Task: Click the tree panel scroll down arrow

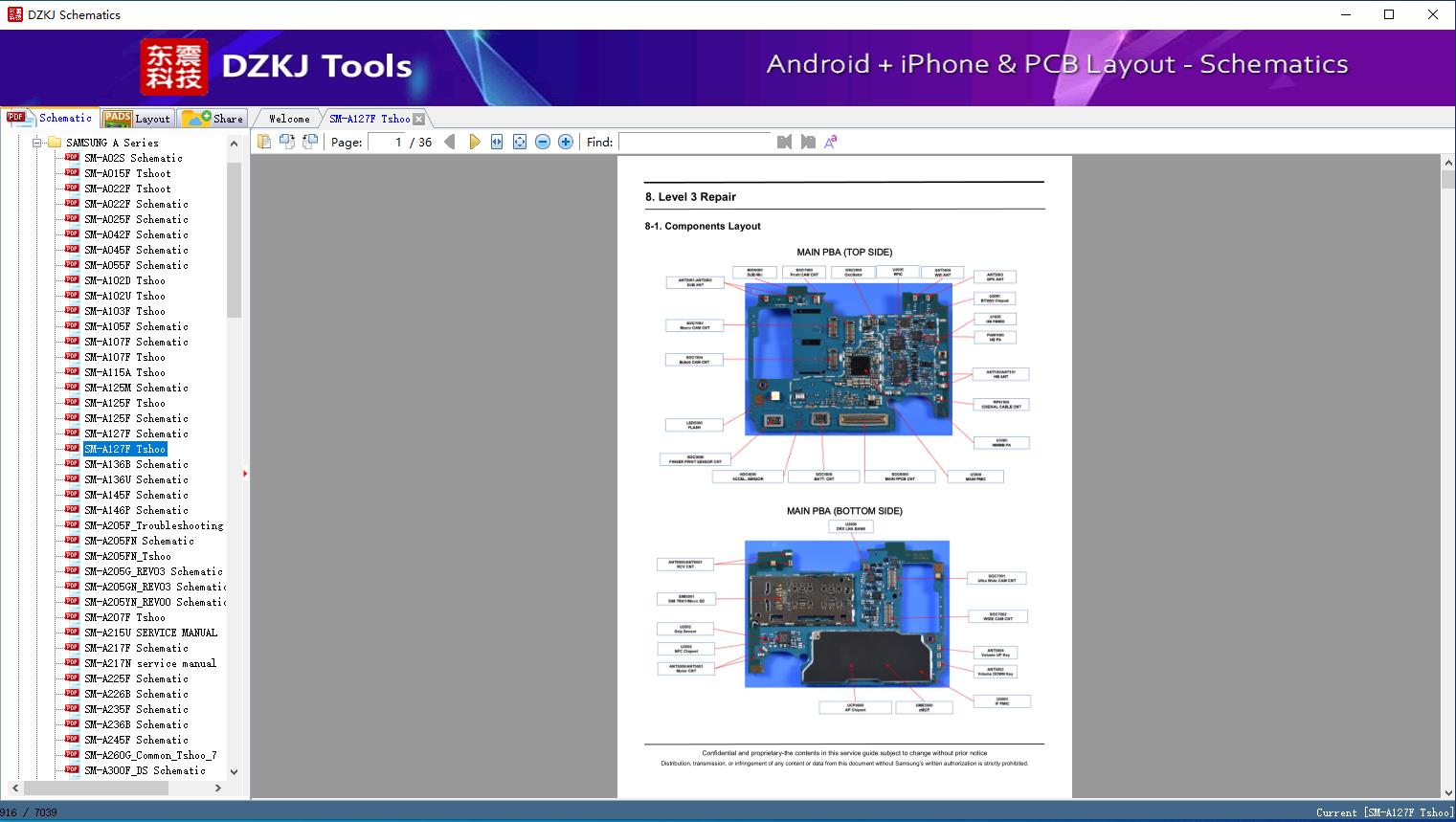Action: 234,771
